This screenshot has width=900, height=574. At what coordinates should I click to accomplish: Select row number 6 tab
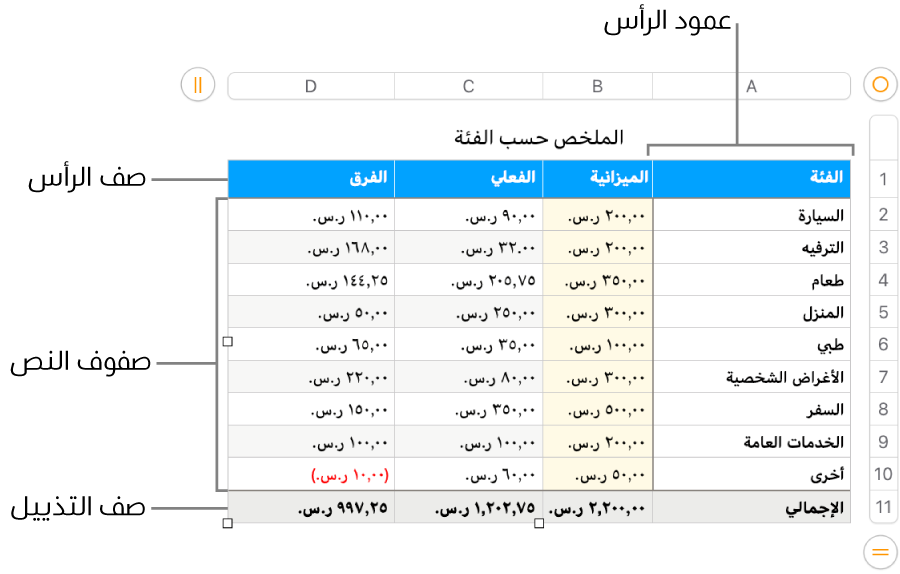click(883, 344)
